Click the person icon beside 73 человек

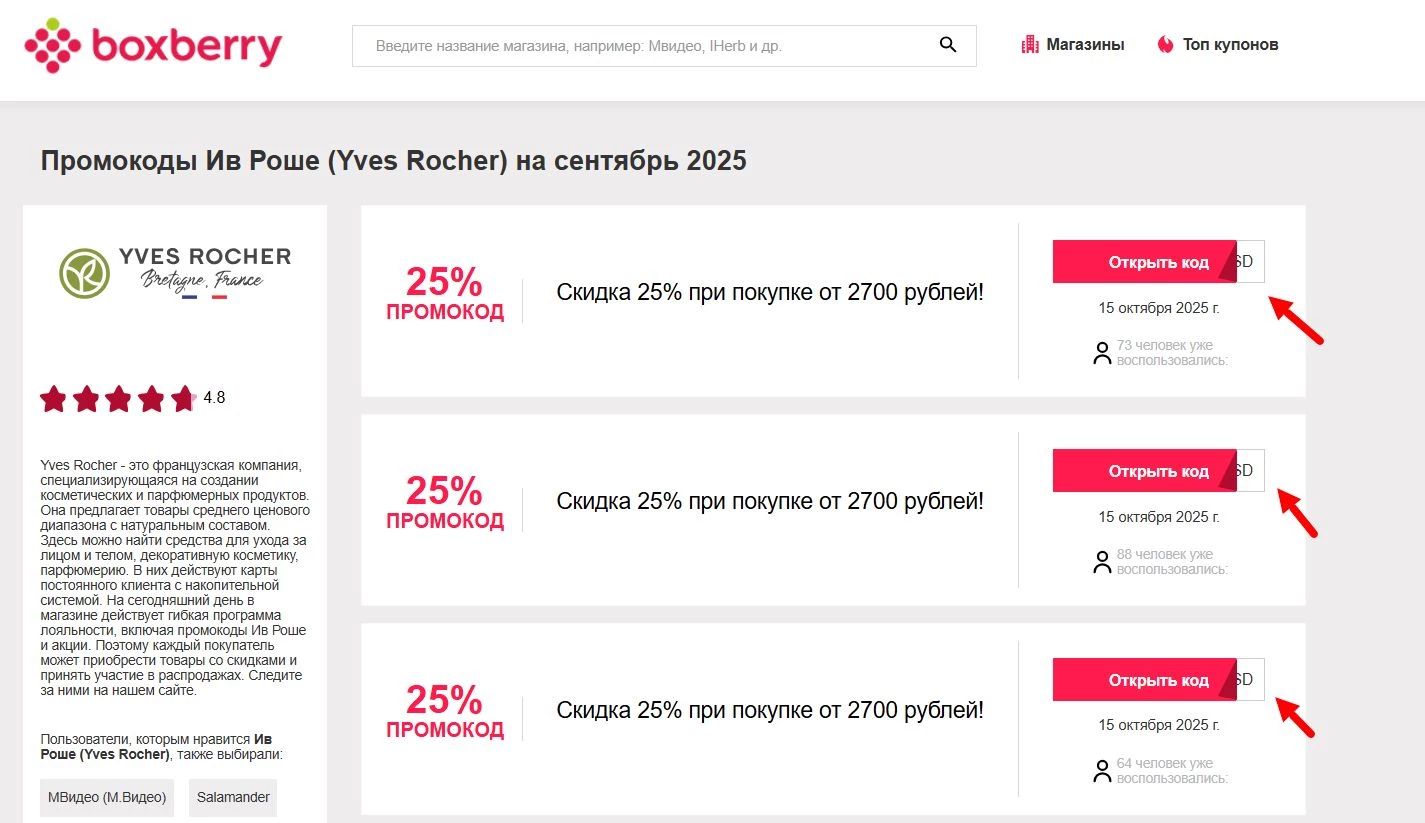(1102, 353)
